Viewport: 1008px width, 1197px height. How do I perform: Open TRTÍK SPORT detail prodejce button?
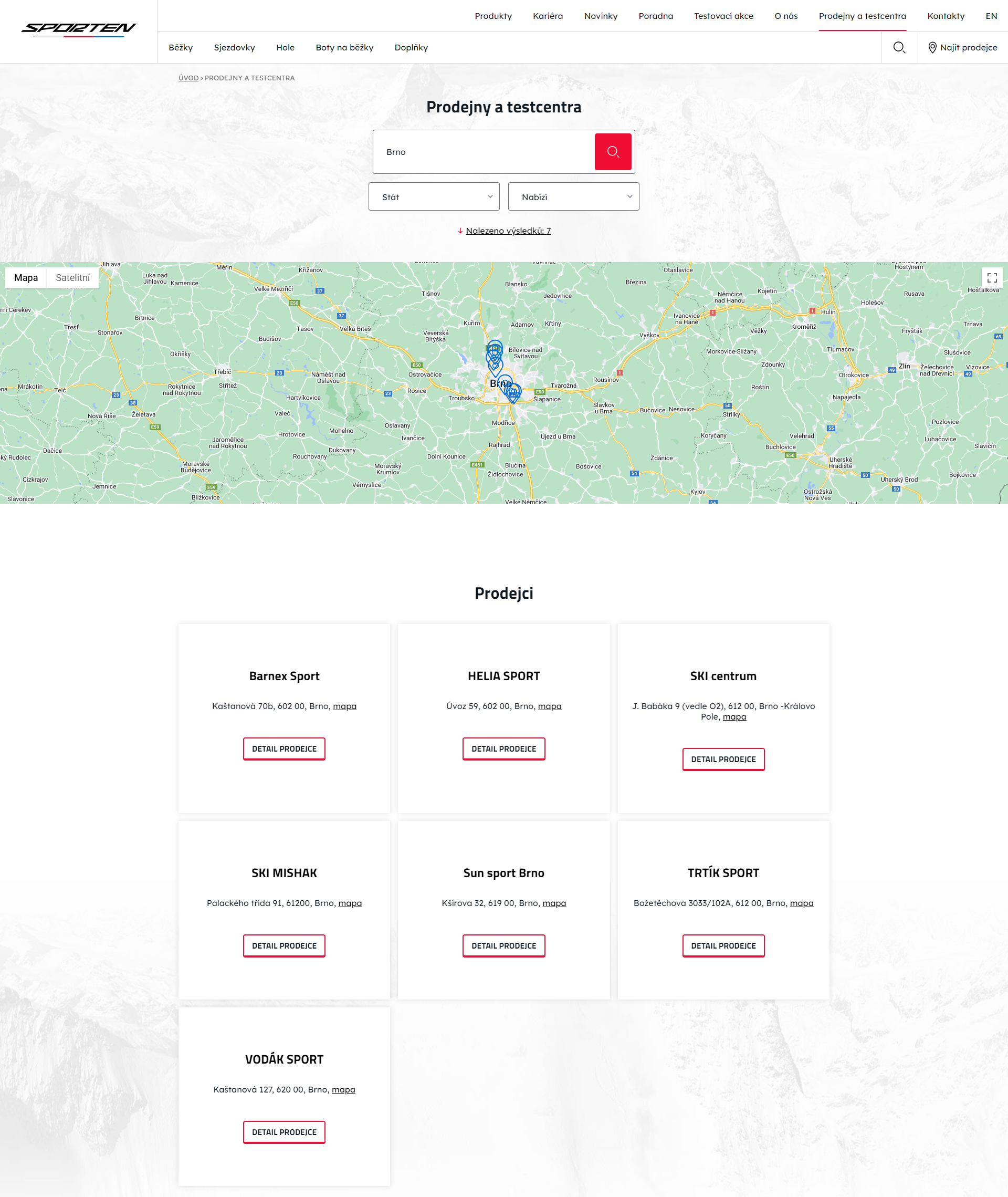723,945
